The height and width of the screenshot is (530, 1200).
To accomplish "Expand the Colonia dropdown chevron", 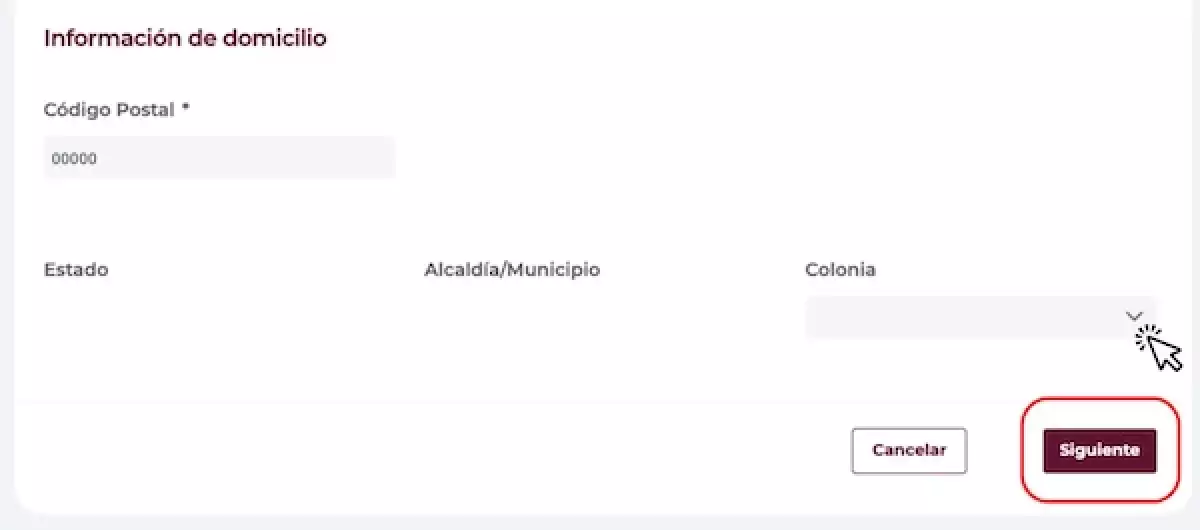I will 1134,316.
